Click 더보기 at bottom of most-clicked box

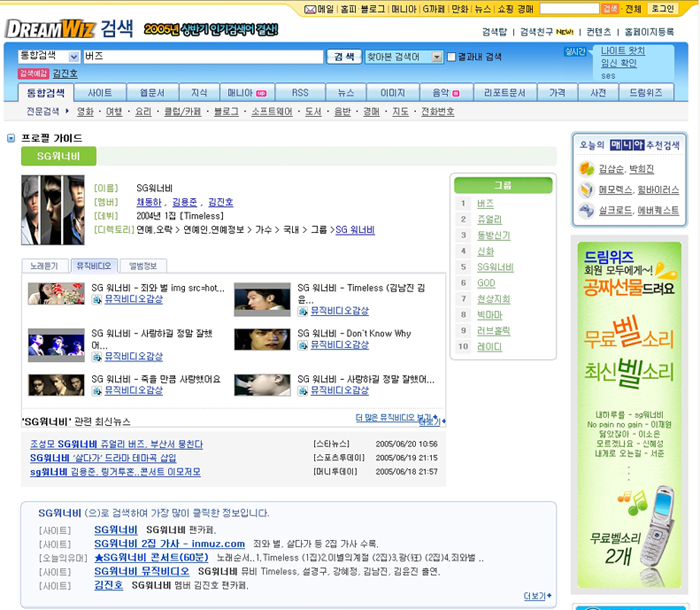537,596
